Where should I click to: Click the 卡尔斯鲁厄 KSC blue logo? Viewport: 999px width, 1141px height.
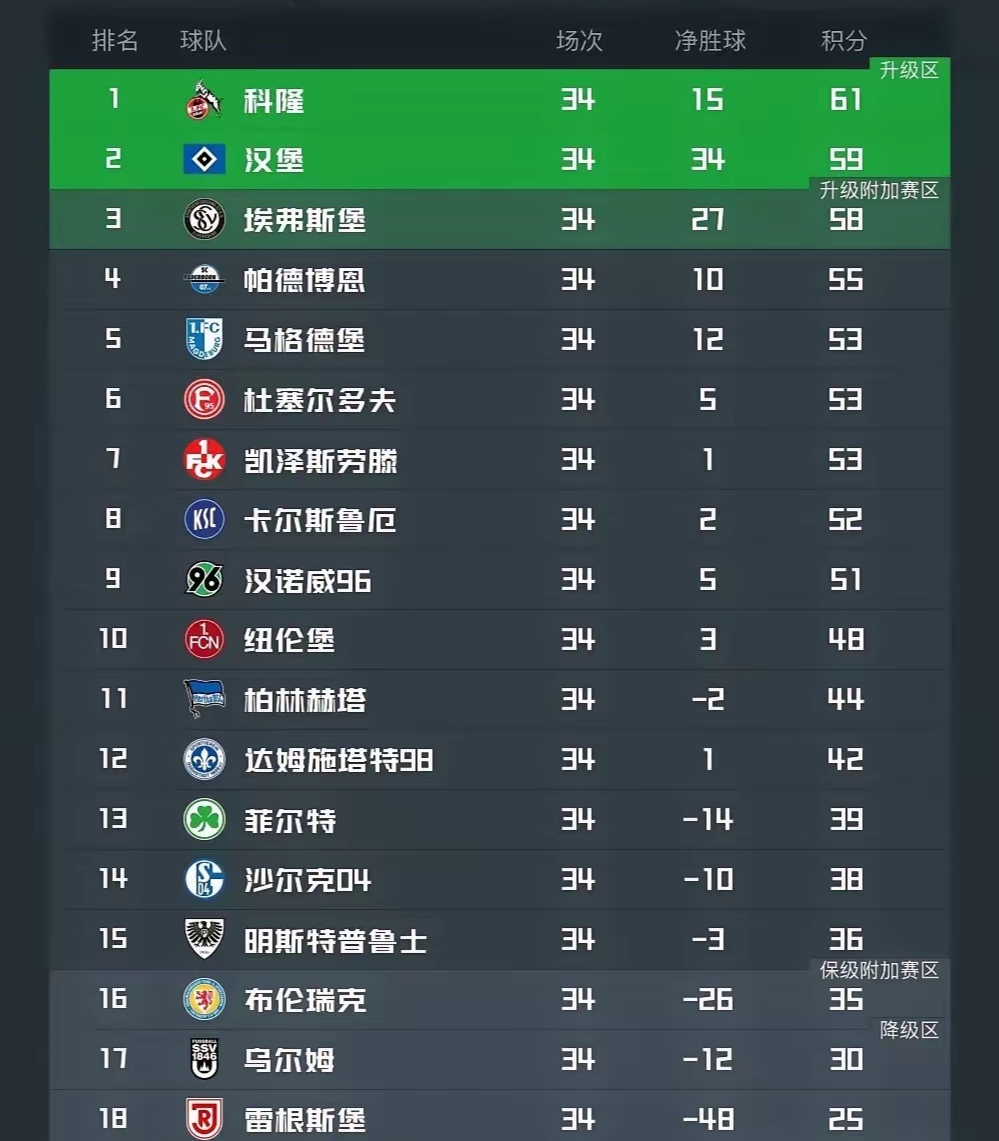point(204,520)
